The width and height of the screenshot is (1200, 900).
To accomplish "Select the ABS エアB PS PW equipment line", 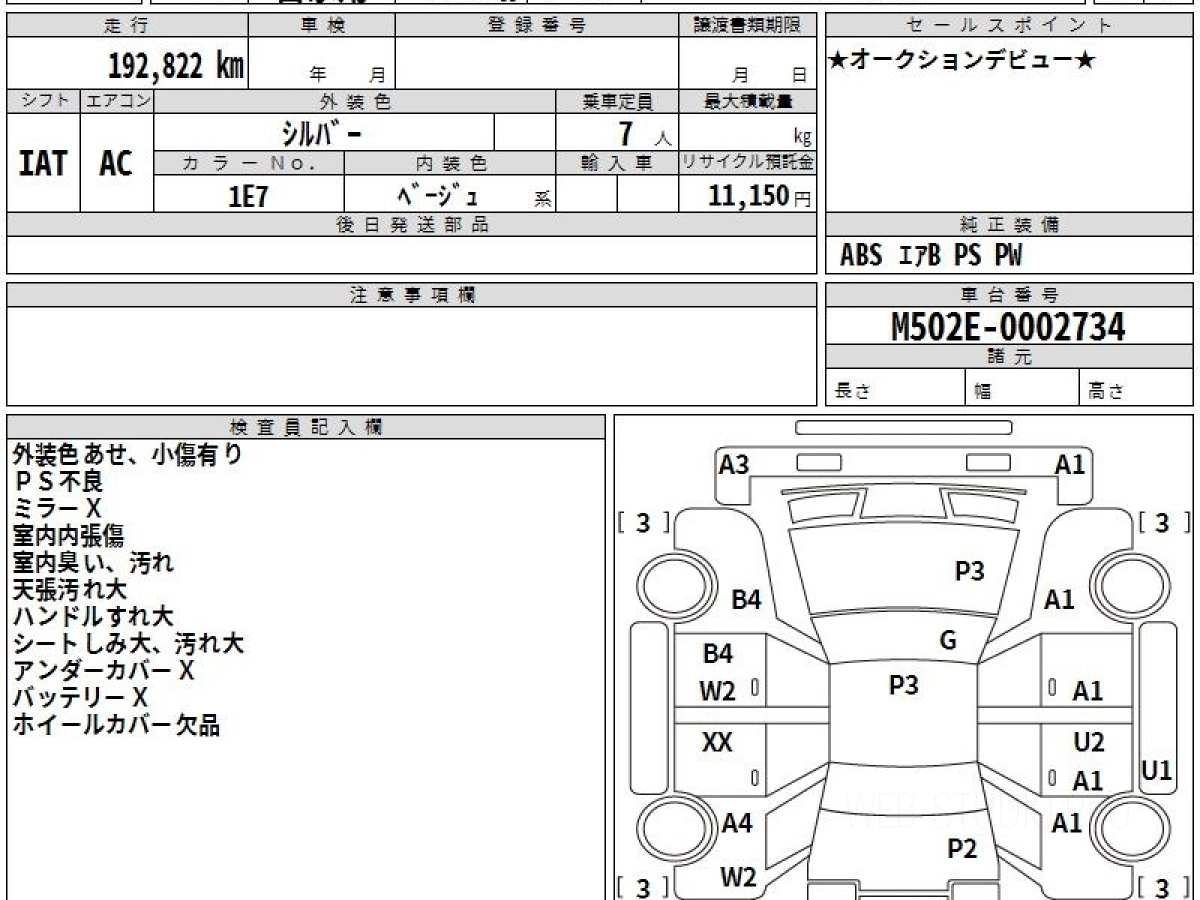I will (930, 257).
